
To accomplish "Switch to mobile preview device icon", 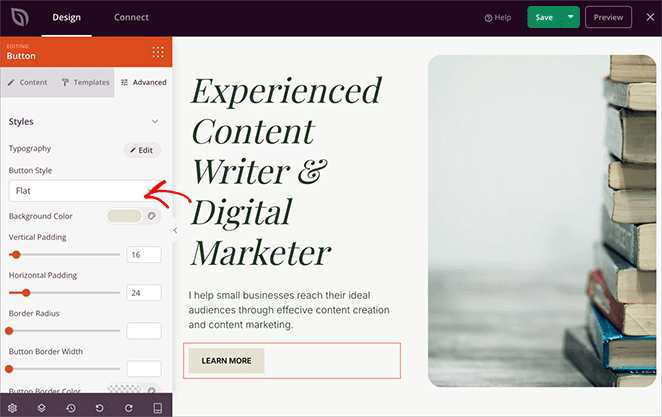I will coord(157,408).
